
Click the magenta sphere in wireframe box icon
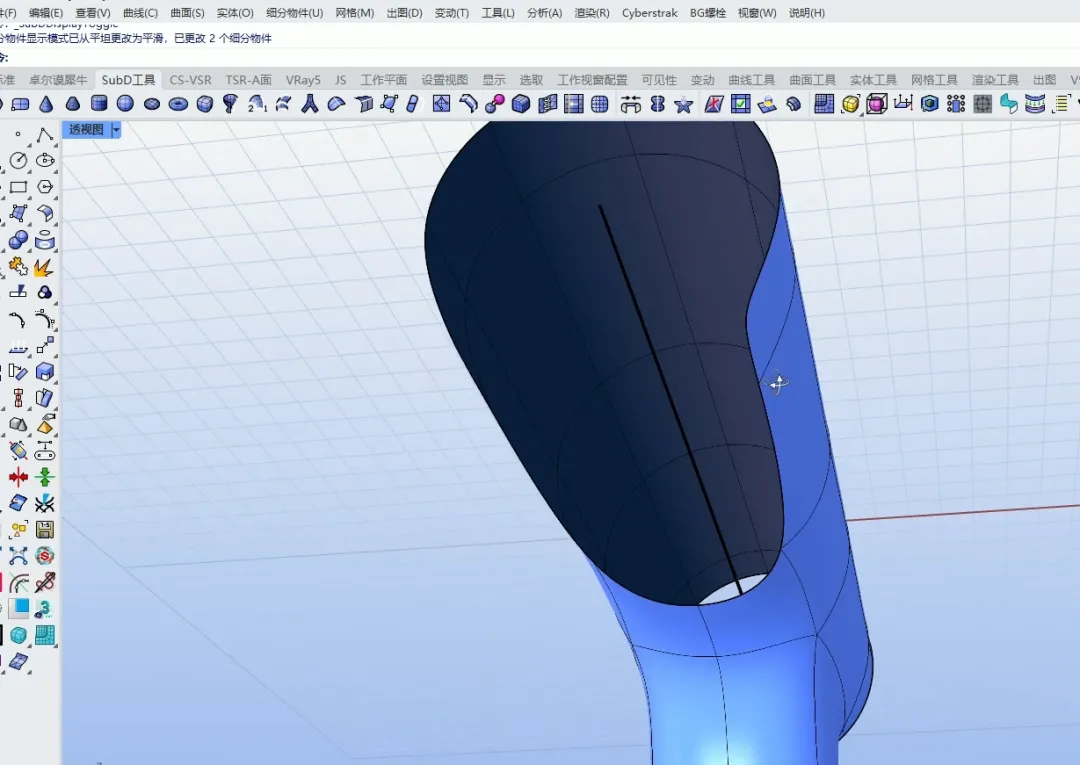[x=877, y=104]
